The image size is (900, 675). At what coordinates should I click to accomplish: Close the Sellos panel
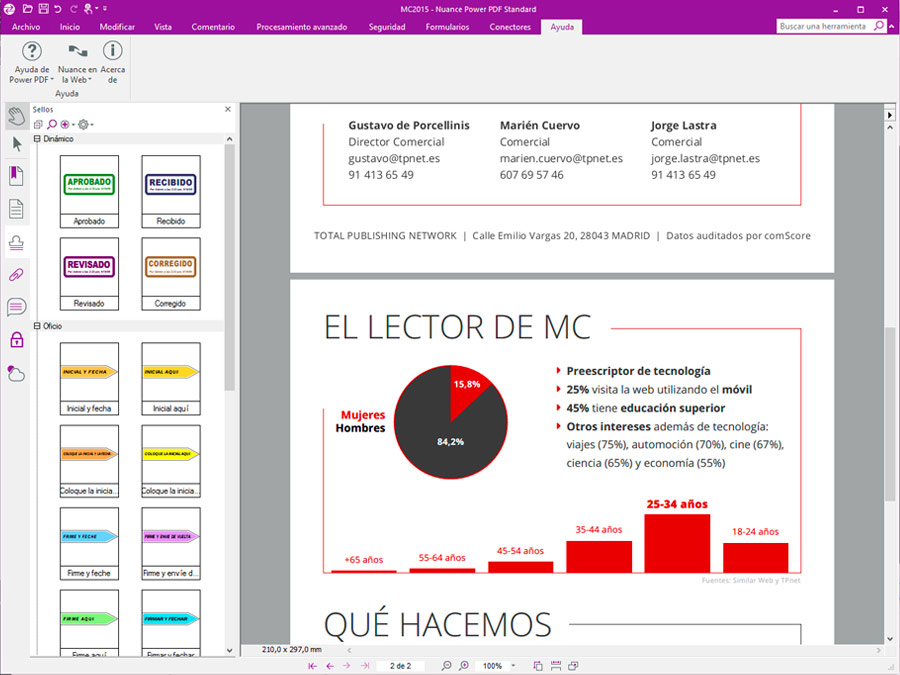pos(228,109)
